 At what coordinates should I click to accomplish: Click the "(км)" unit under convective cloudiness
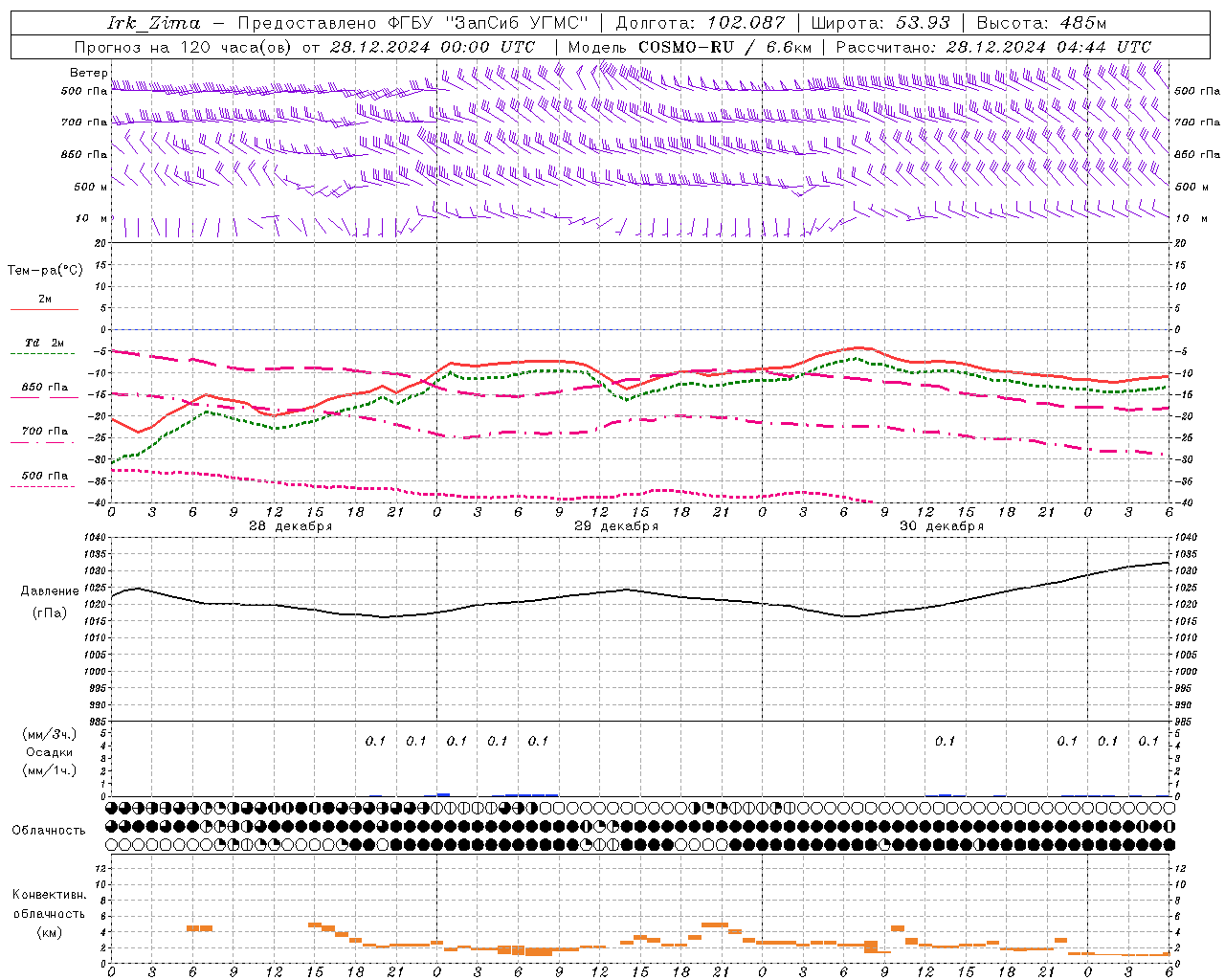click(50, 932)
